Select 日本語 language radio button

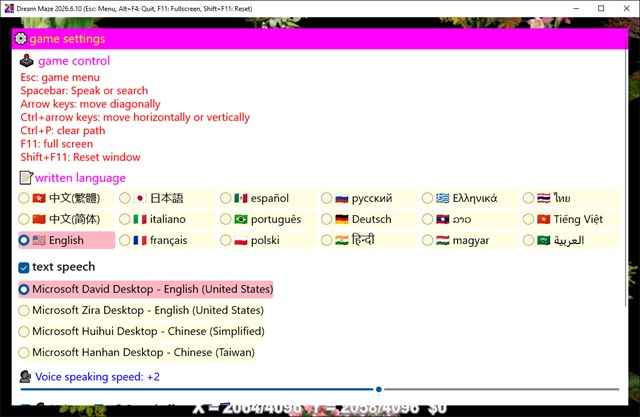pos(124,198)
